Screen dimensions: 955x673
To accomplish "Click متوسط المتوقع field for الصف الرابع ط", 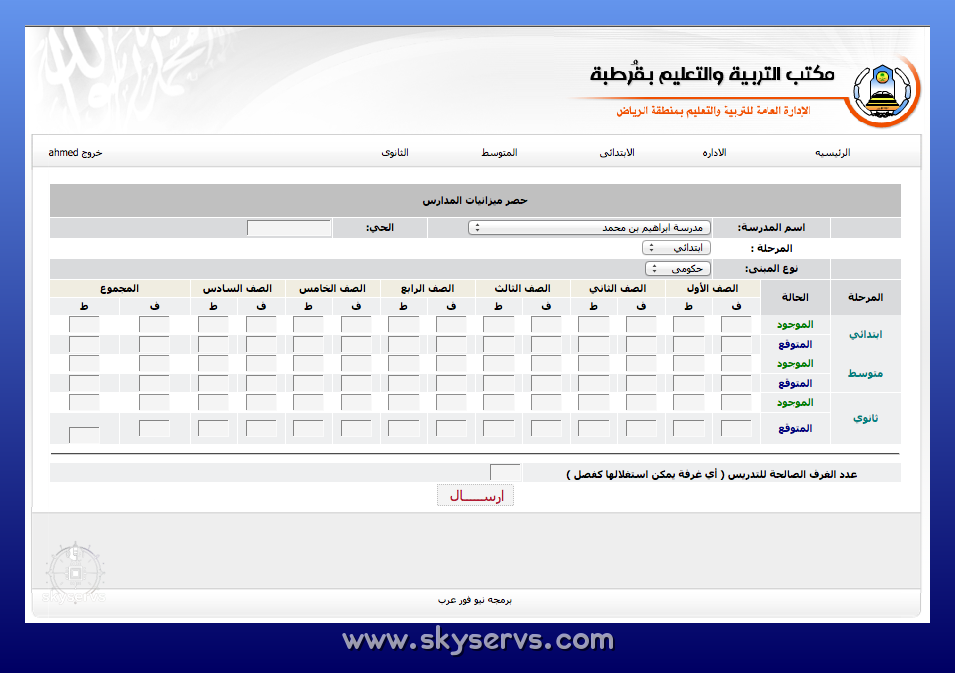I will [404, 383].
